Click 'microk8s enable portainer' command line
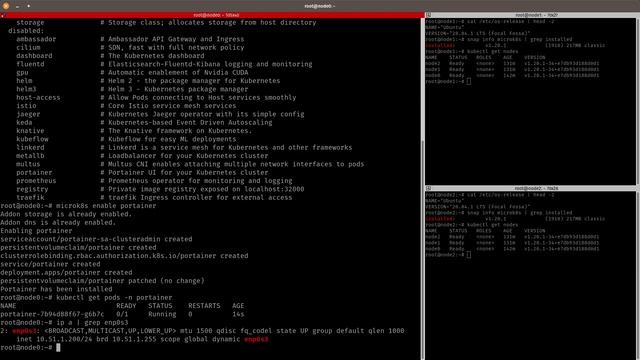The width and height of the screenshot is (640, 360). tap(106, 206)
